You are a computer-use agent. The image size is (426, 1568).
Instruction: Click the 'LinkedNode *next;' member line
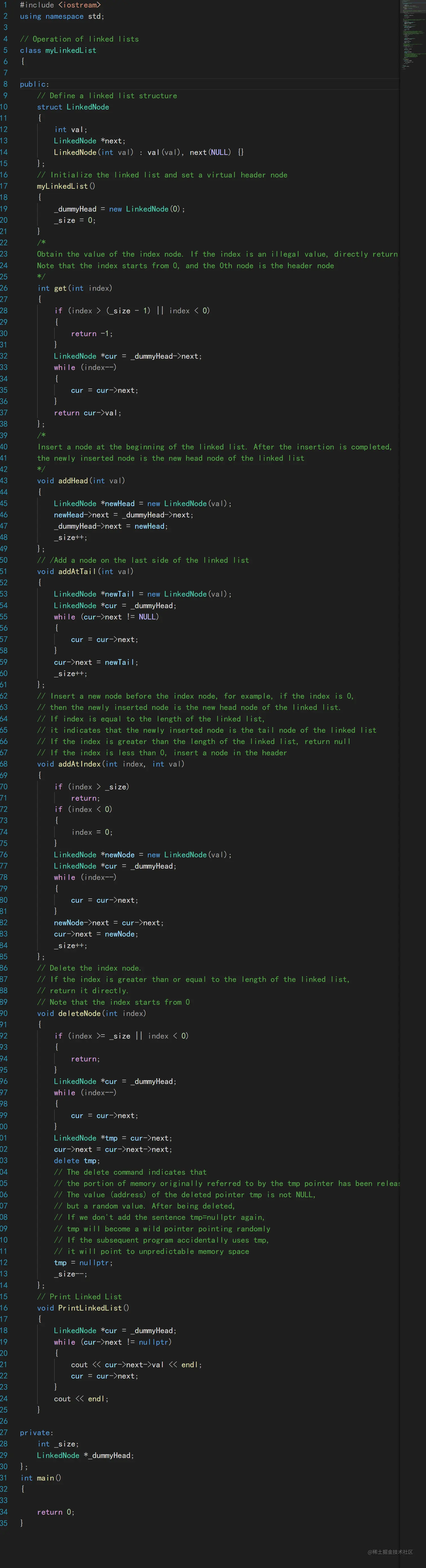tap(89, 141)
